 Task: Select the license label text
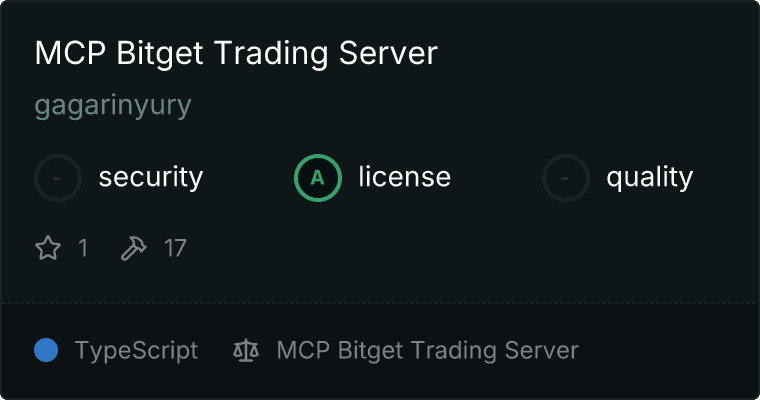click(x=405, y=176)
